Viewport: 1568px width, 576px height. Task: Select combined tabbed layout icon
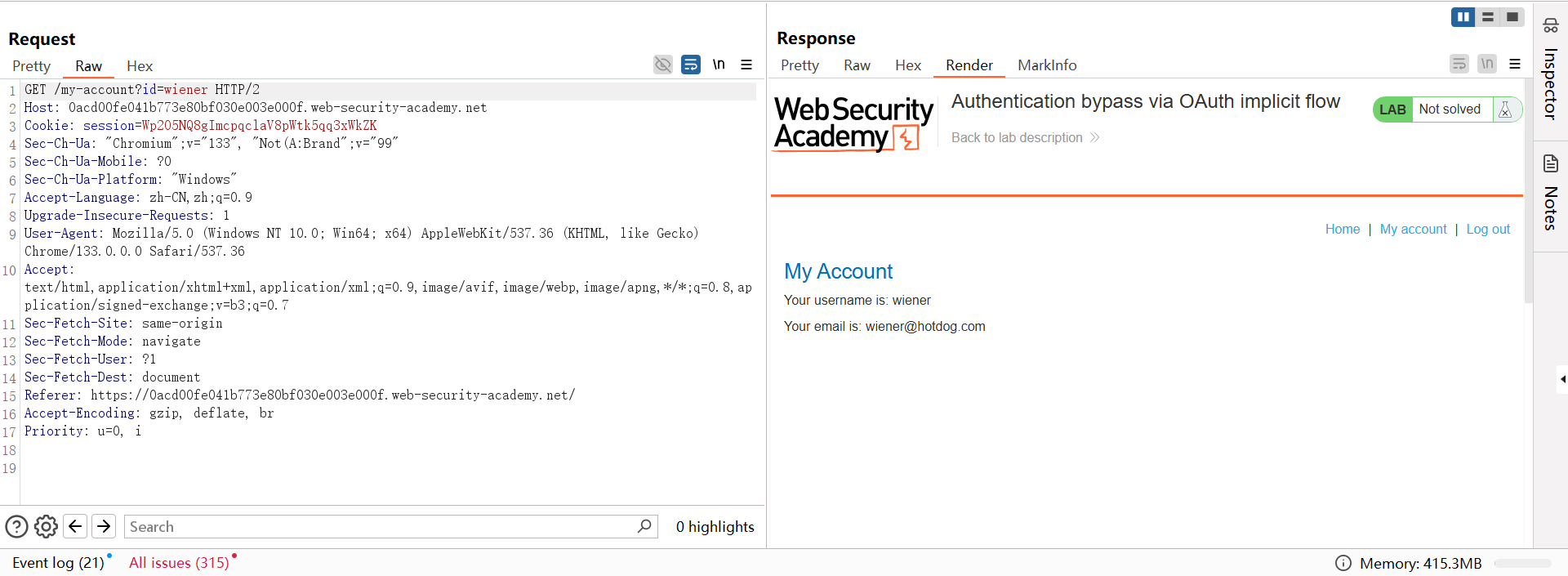pos(1512,17)
